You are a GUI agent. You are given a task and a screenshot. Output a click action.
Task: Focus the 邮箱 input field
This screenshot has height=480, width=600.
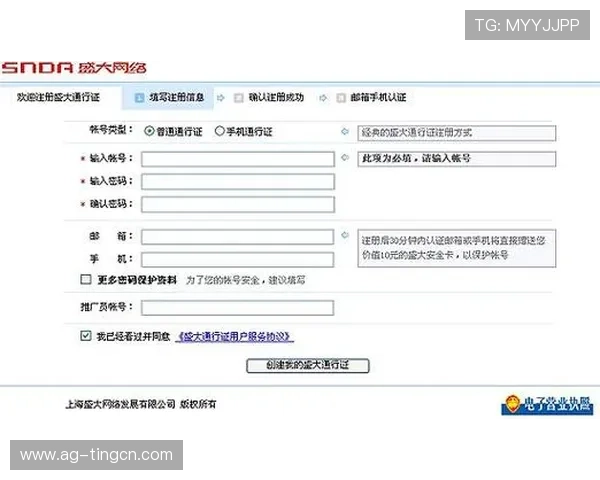click(x=237, y=237)
